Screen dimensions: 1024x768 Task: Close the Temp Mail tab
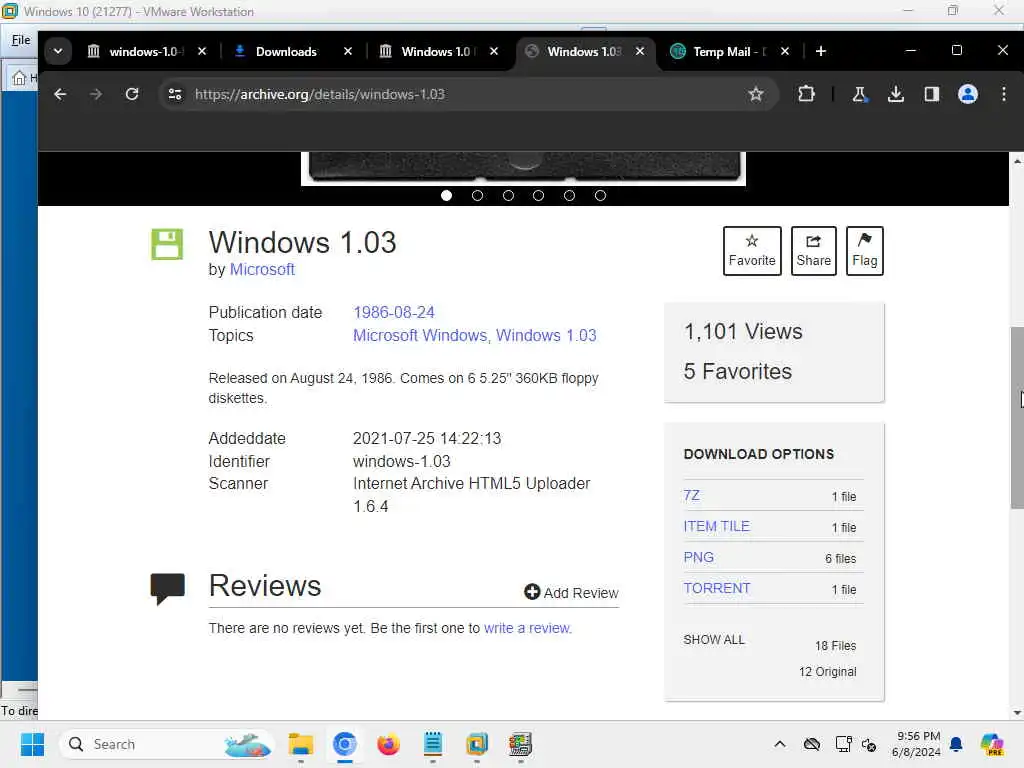[785, 51]
